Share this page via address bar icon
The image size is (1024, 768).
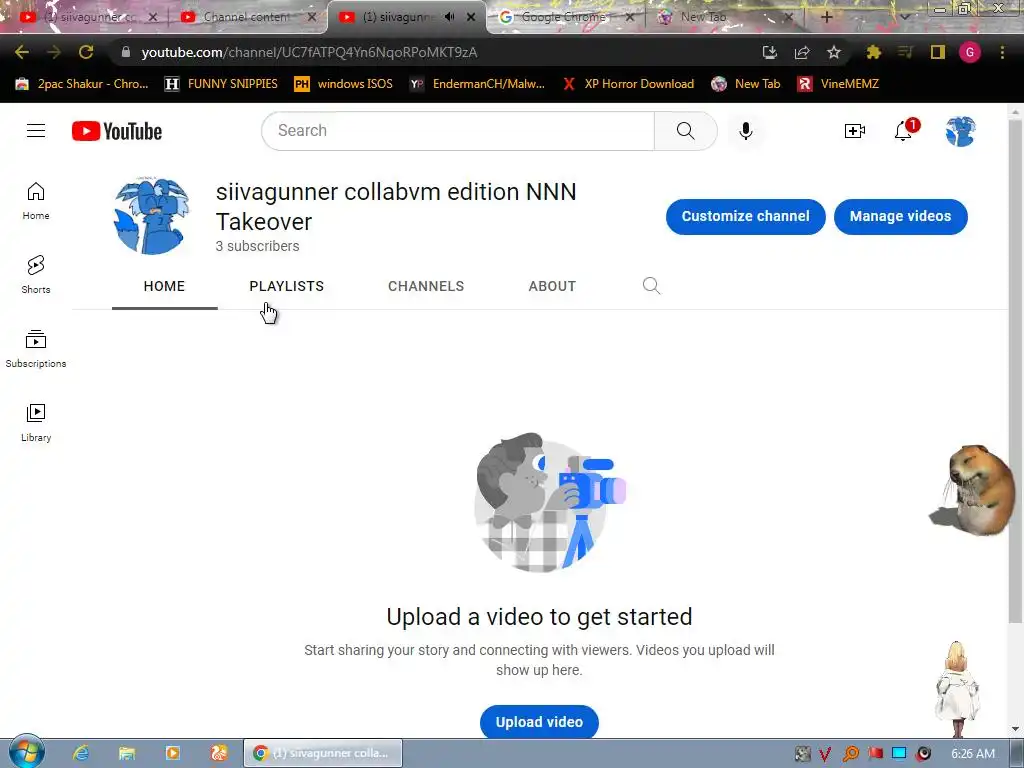point(802,52)
